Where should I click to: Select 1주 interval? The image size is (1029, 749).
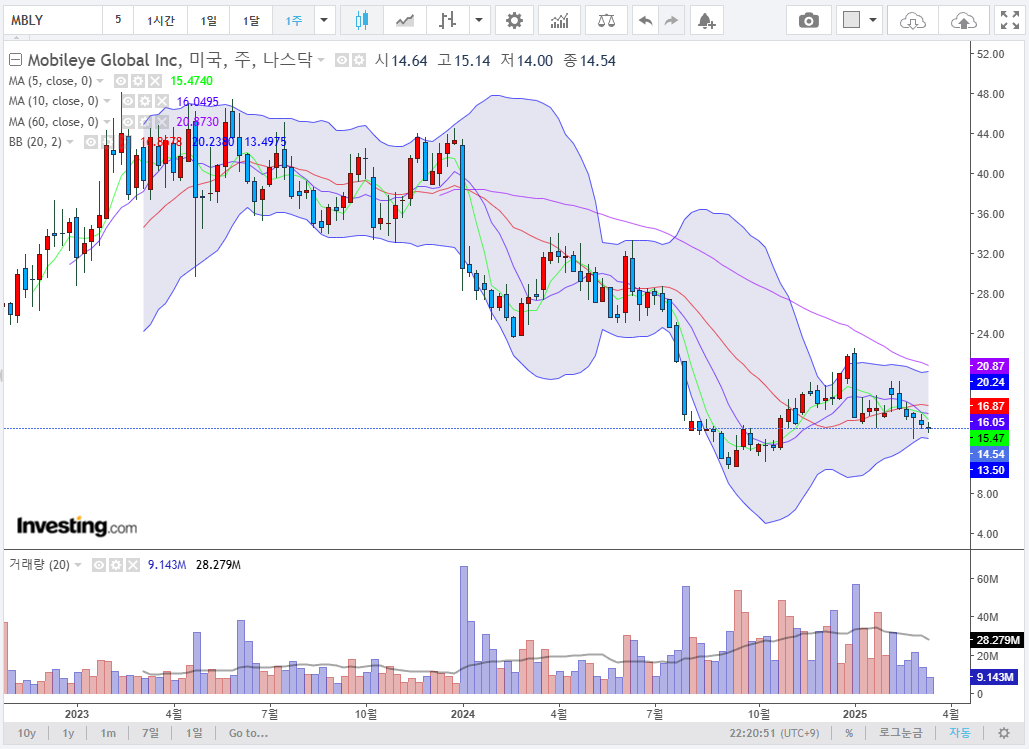tap(293, 20)
